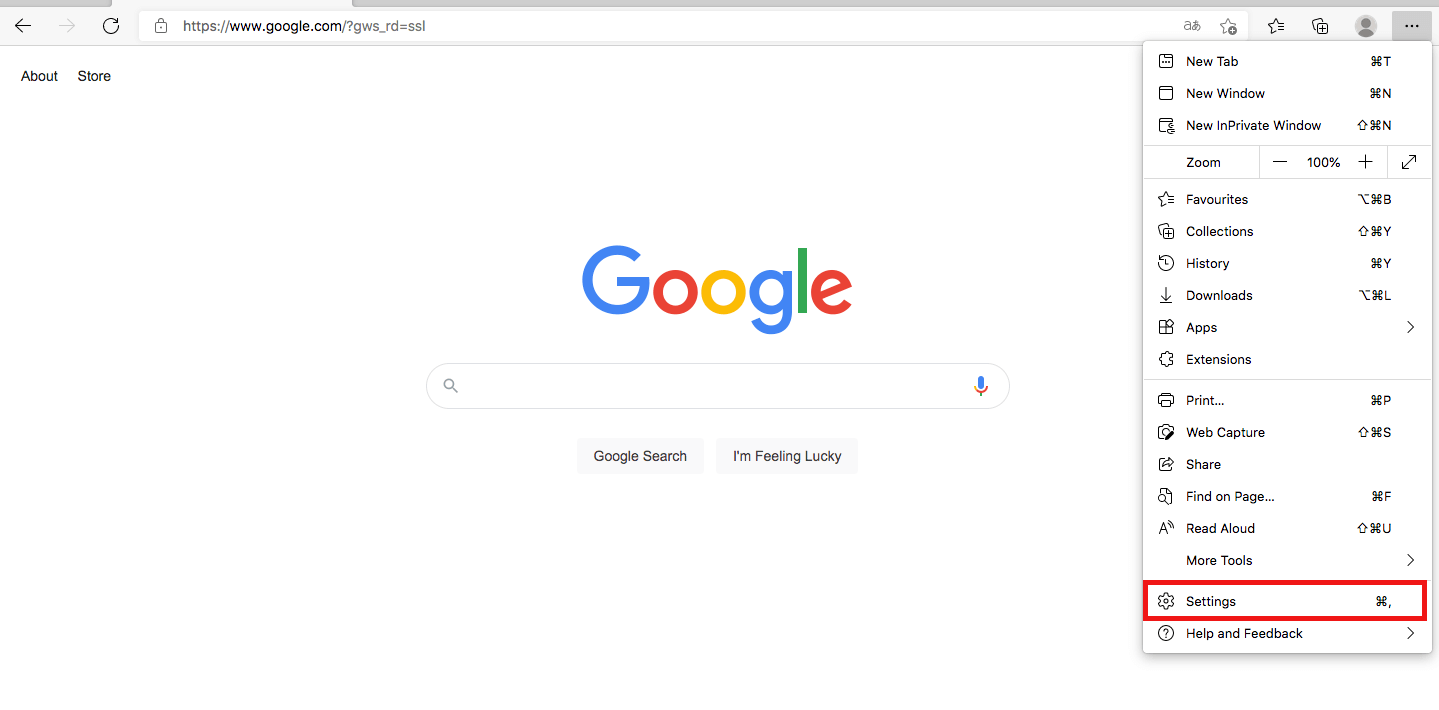Expand the More Tools submenu
Screen dimensions: 1439x710
click(1289, 561)
